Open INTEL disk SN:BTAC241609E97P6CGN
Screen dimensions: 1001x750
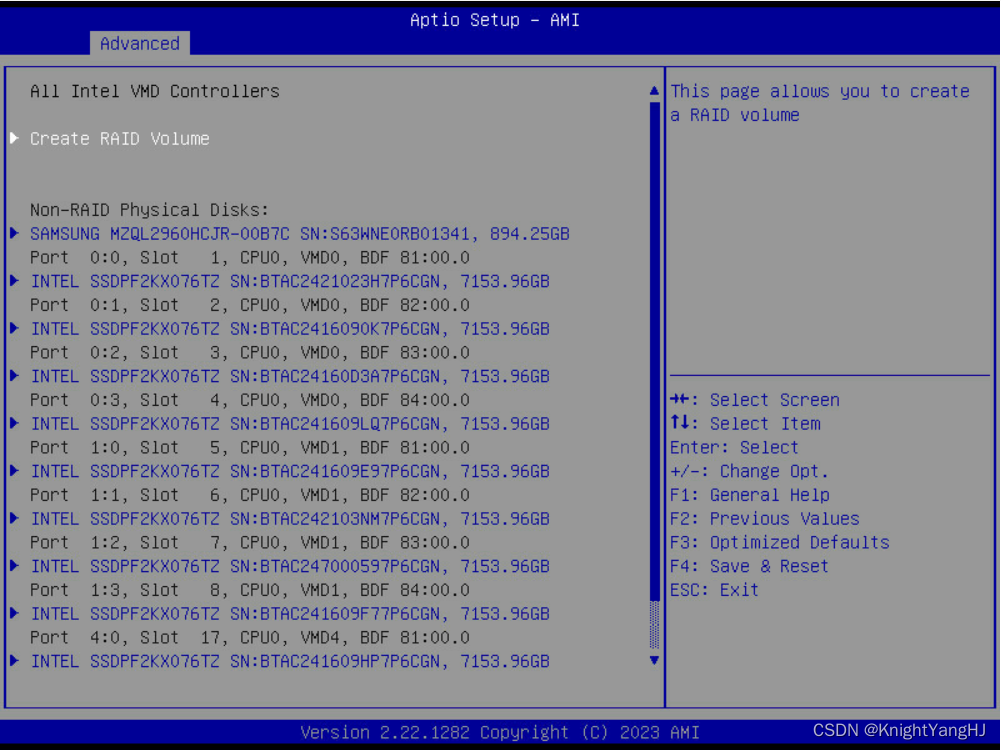pyautogui.click(x=290, y=471)
